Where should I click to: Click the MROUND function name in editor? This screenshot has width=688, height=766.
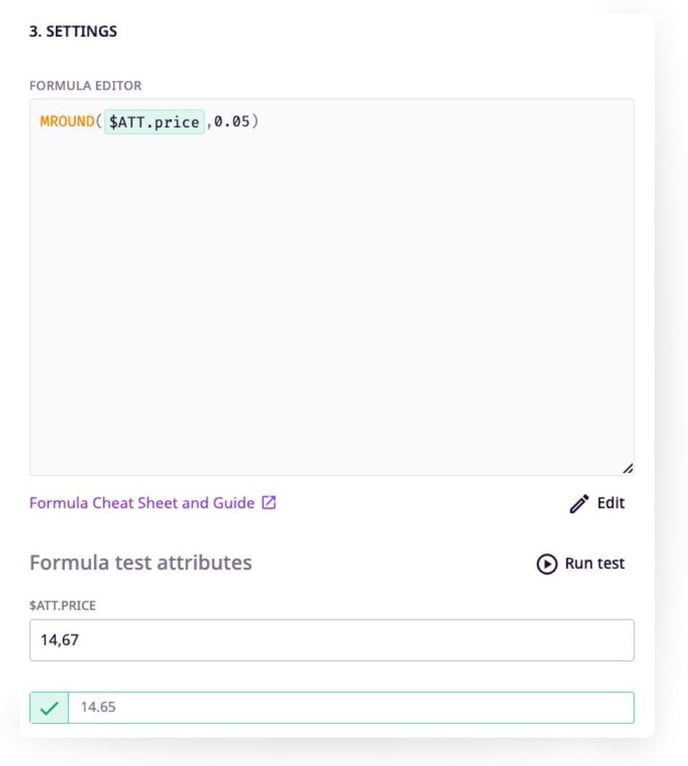tap(67, 122)
